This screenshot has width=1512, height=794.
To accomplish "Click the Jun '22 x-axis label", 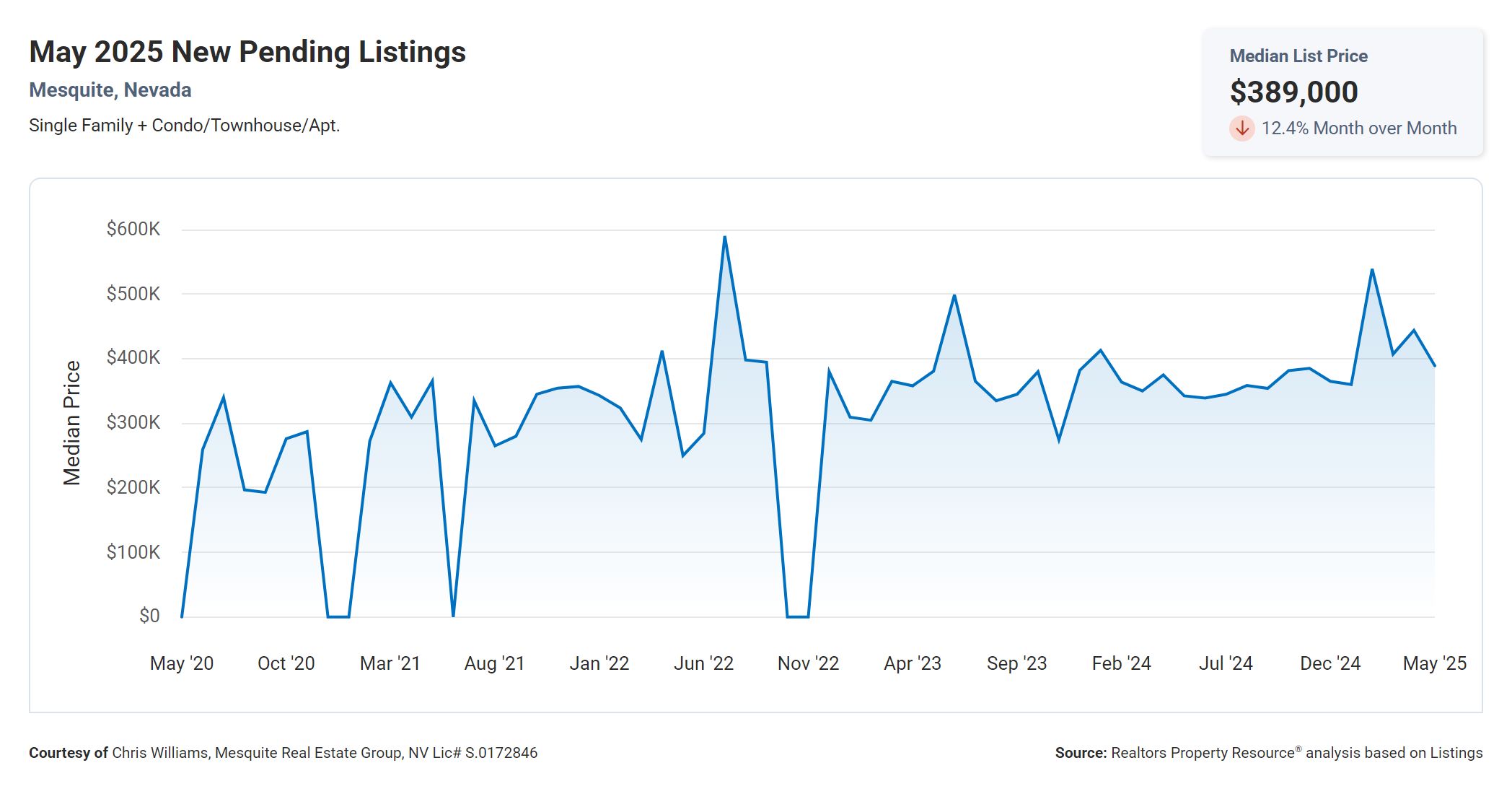I will [704, 663].
